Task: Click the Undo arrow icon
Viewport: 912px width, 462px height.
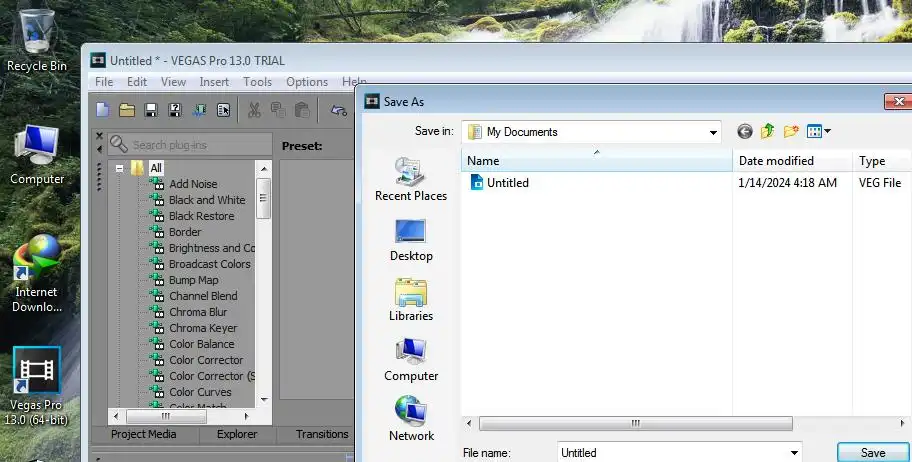Action: click(339, 110)
